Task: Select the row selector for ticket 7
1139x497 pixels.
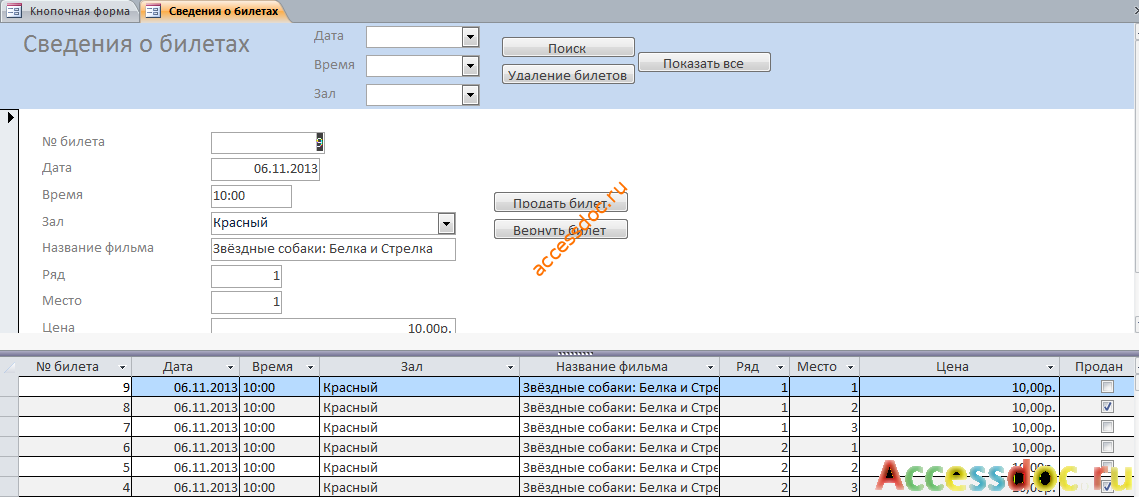Action: coord(9,427)
